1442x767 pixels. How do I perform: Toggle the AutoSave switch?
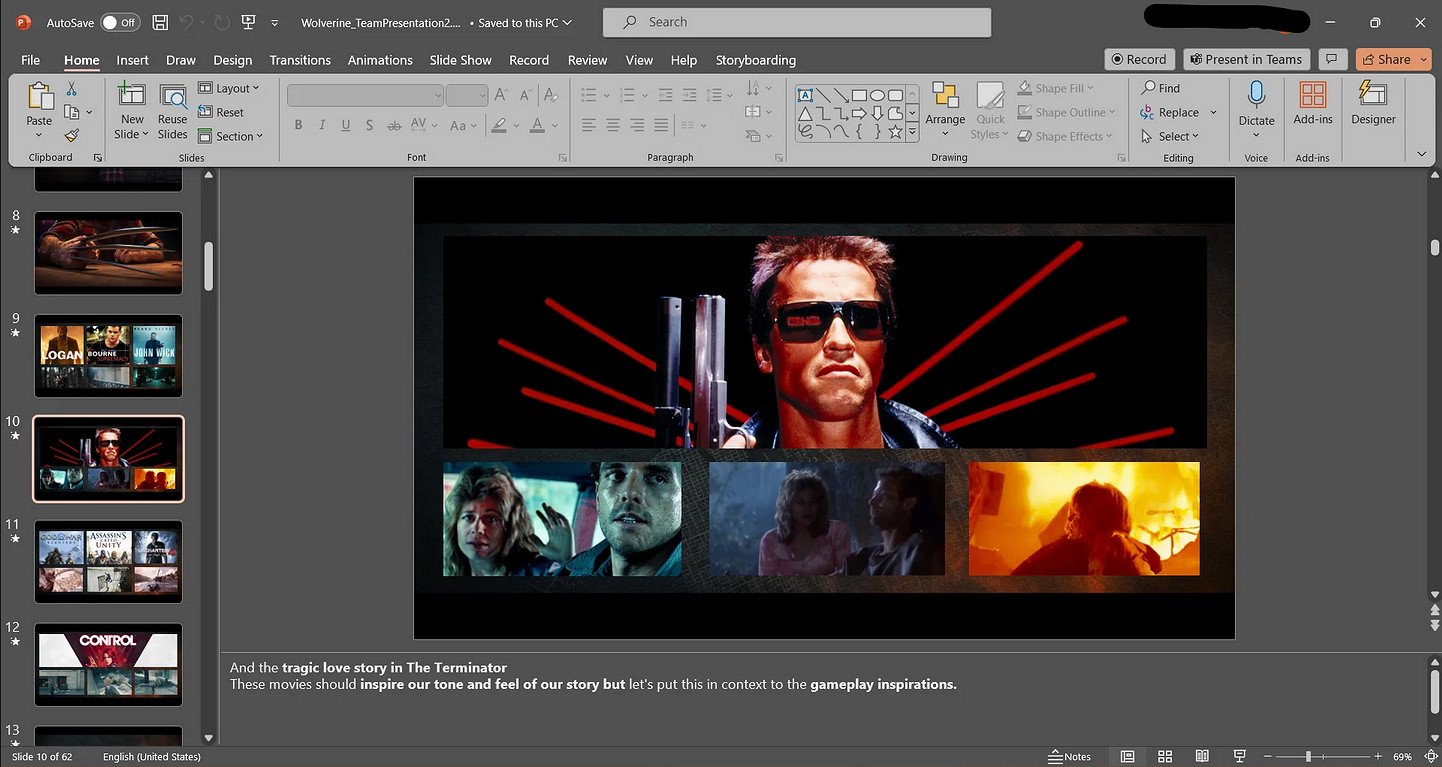click(x=120, y=22)
